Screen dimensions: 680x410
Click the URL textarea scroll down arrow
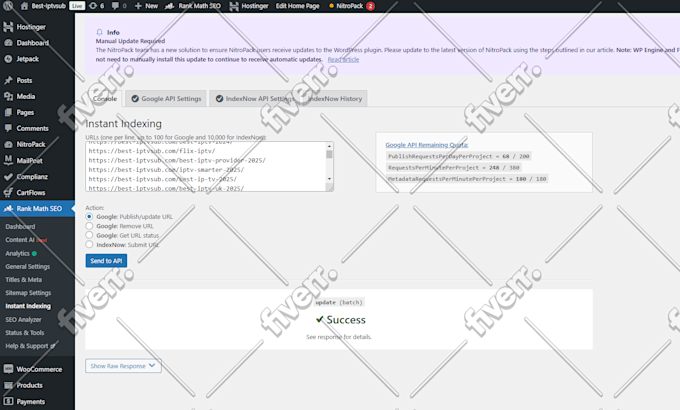(x=329, y=179)
